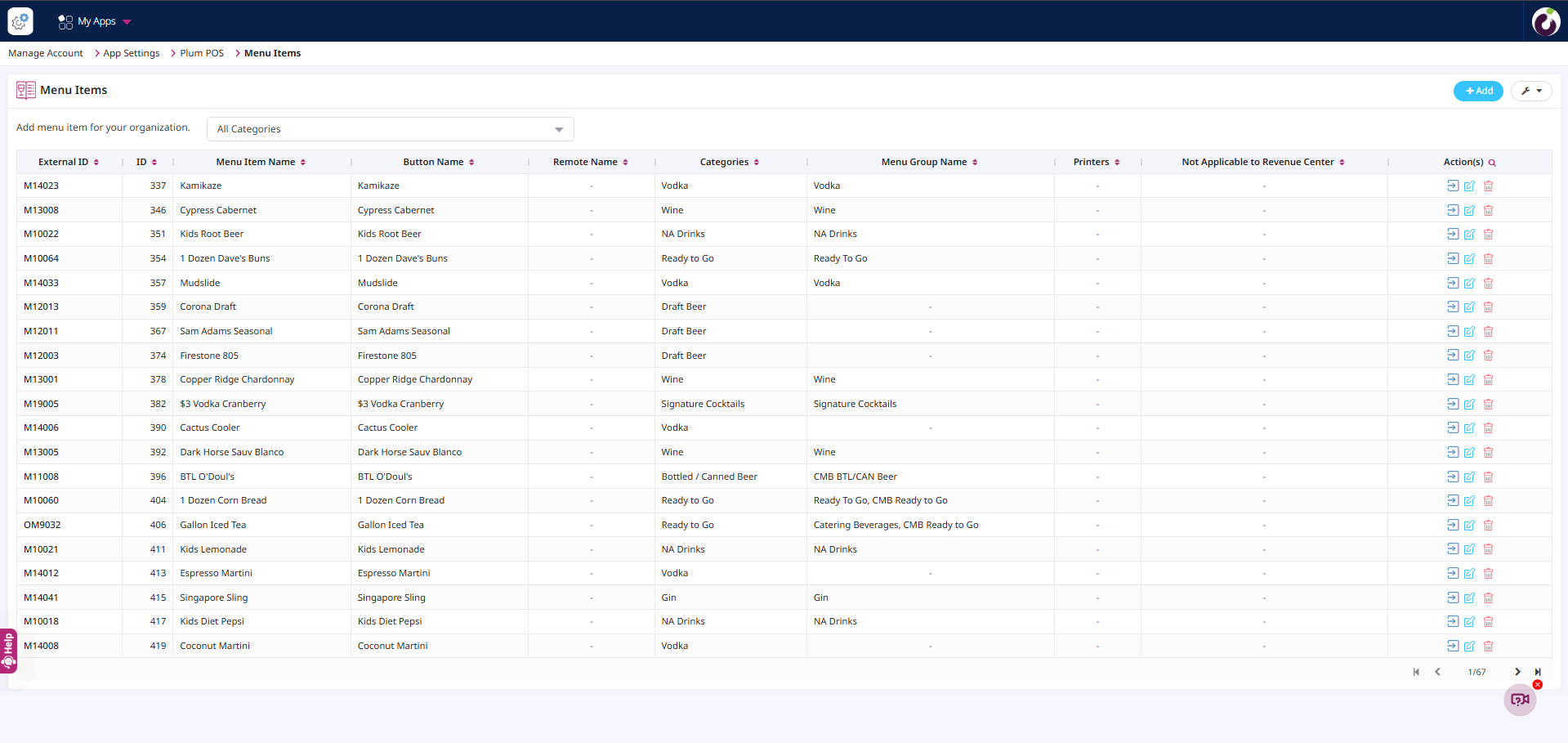Viewport: 1568px width, 743px height.
Task: Open the chat support icon at bottom right
Action: pos(1520,700)
